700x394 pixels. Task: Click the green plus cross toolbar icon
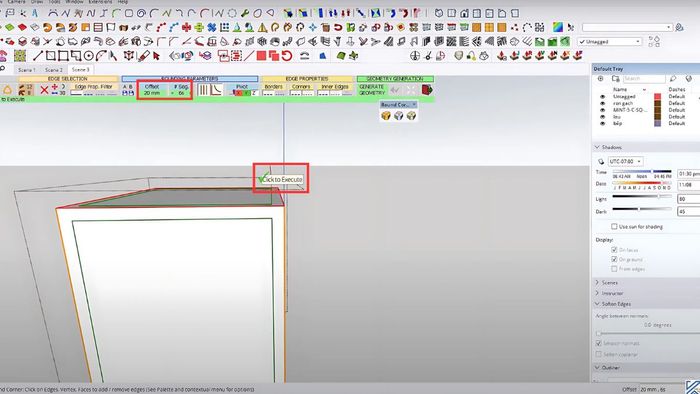click(199, 27)
